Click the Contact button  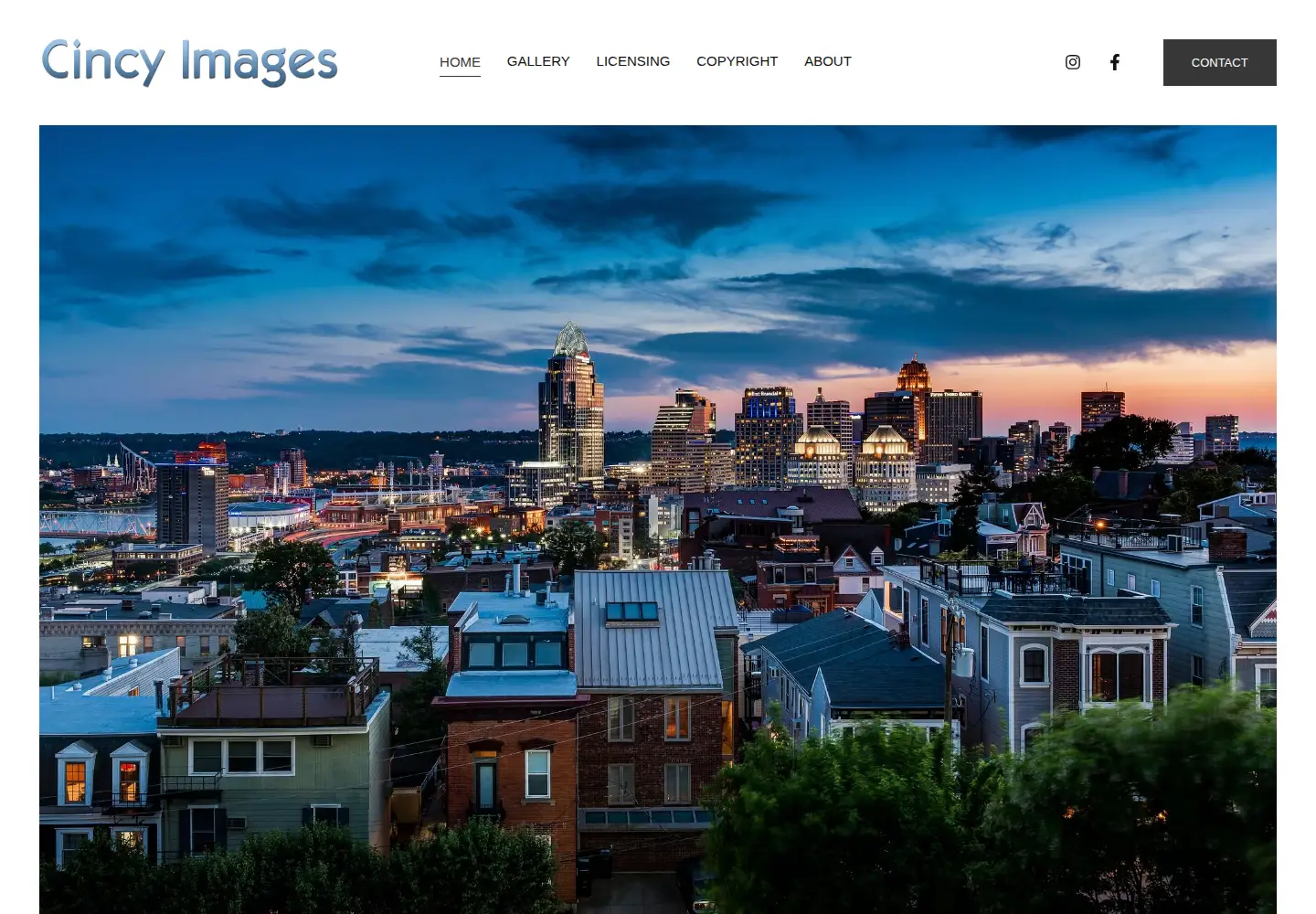[1220, 62]
